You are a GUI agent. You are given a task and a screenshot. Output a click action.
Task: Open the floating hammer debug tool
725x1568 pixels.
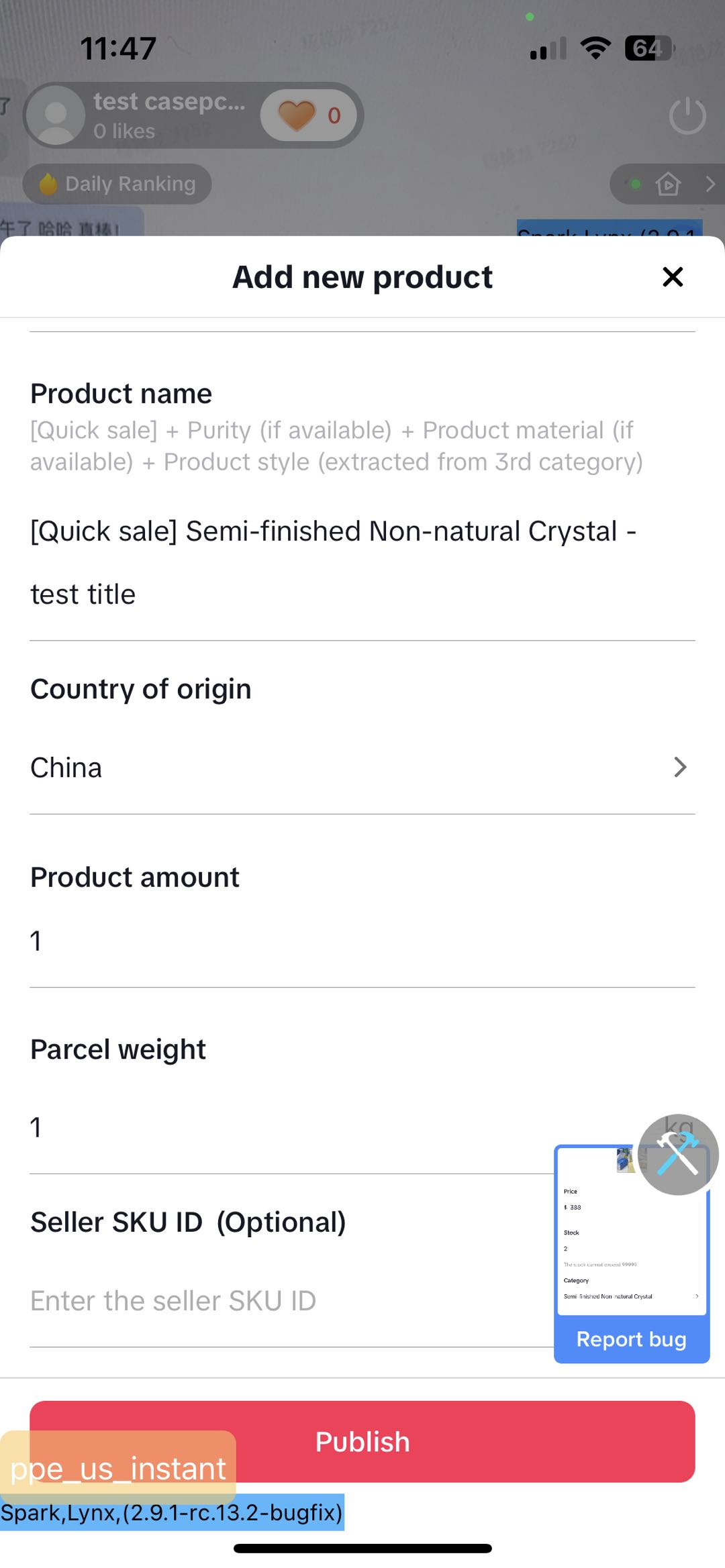(678, 1154)
